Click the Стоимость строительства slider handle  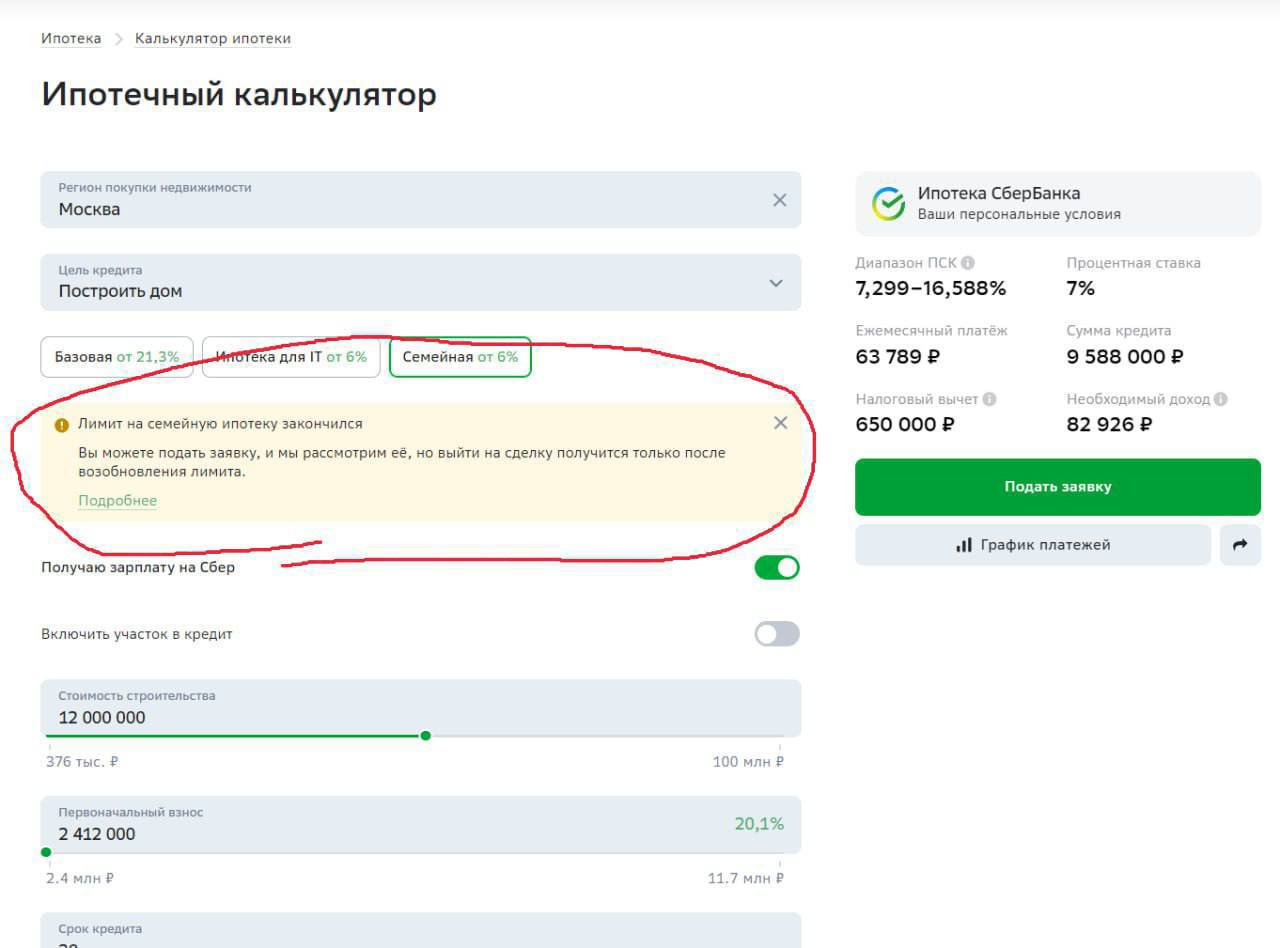click(x=426, y=736)
